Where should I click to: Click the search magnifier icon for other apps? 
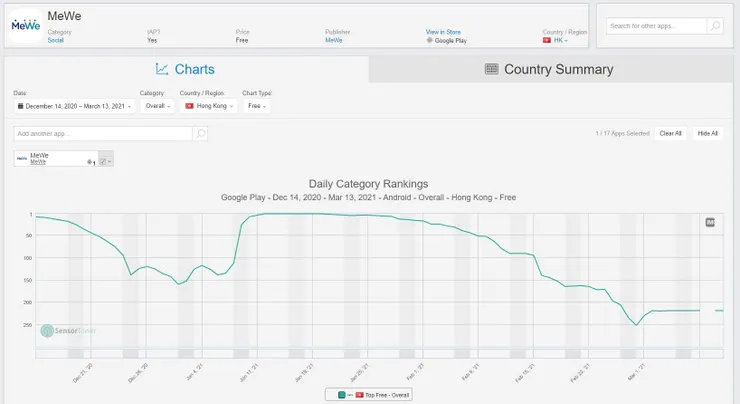tap(715, 26)
